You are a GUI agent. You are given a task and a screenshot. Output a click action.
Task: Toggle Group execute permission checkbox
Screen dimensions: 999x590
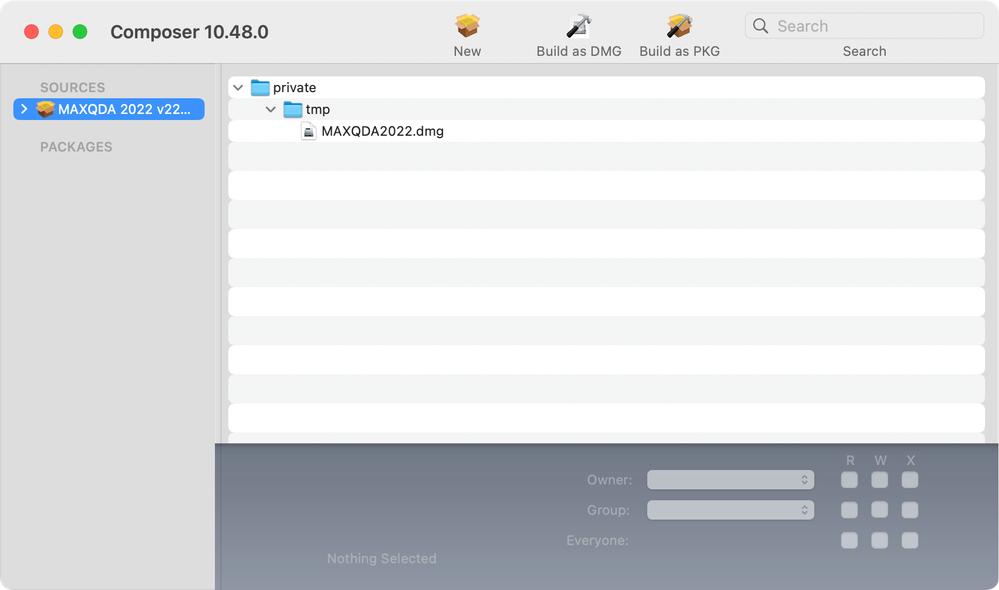[x=910, y=510]
